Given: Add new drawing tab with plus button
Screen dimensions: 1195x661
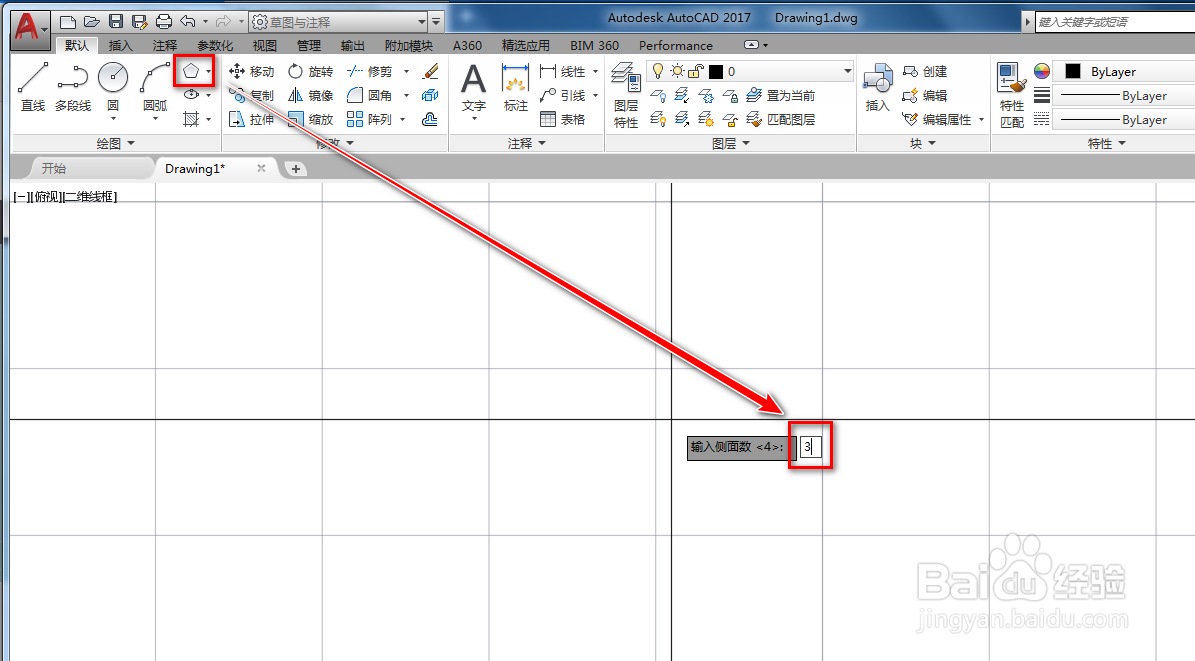Looking at the screenshot, I should (x=296, y=168).
